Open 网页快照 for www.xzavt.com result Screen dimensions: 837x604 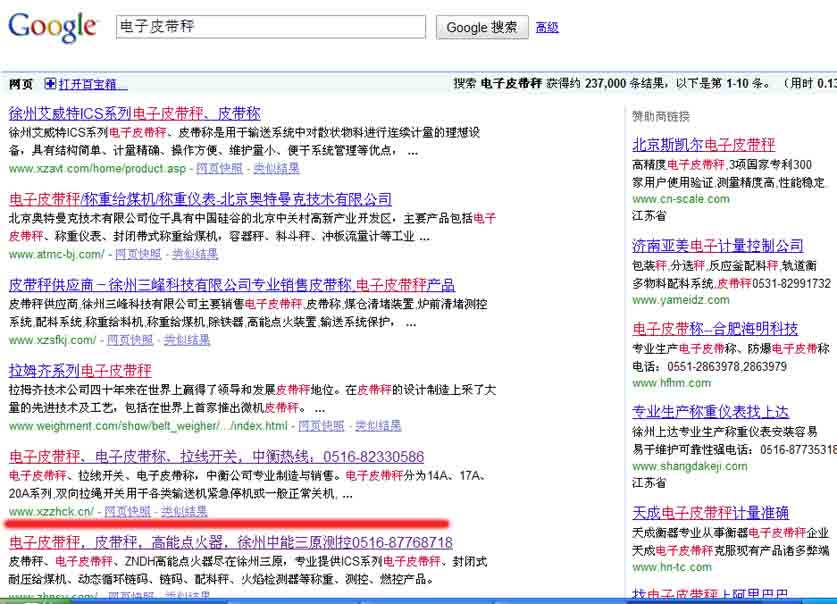click(x=219, y=169)
